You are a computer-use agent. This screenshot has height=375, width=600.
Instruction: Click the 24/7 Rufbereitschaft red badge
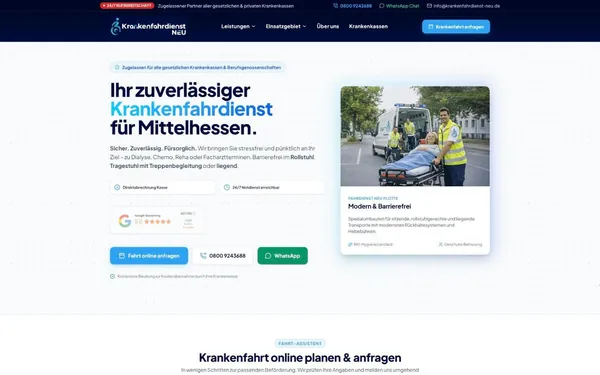[127, 6]
